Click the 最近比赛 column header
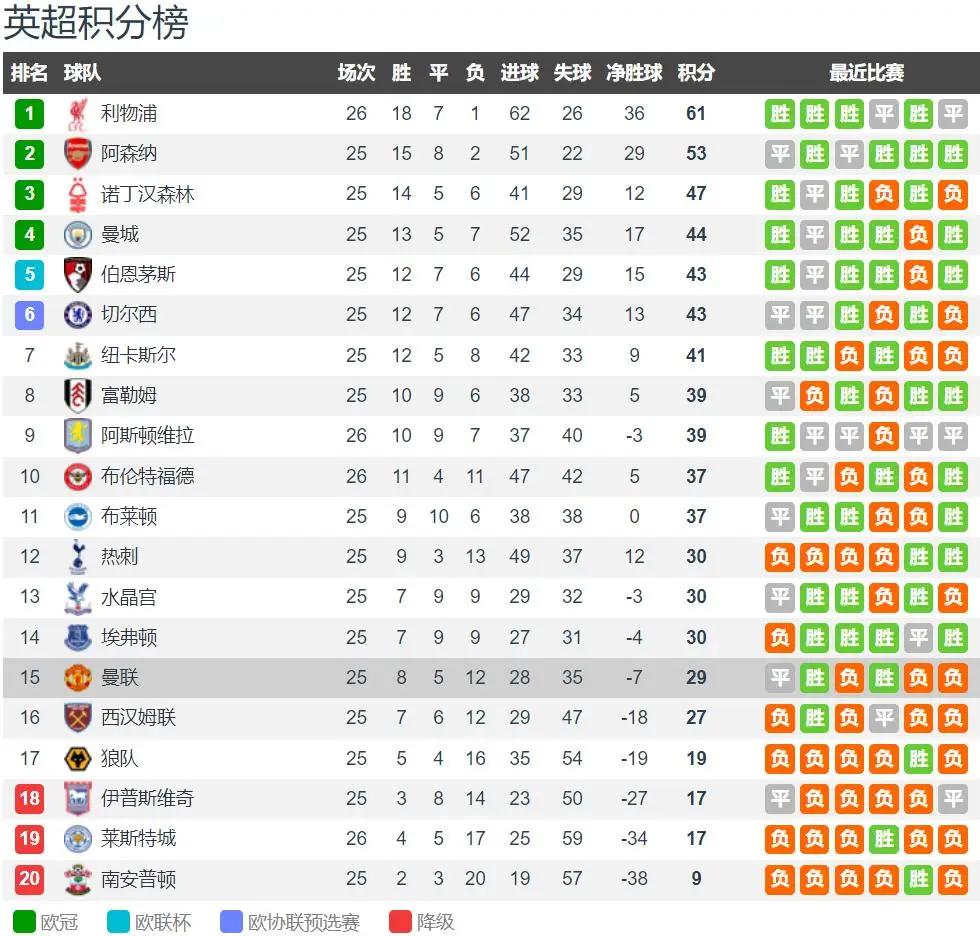Image resolution: width=980 pixels, height=936 pixels. pyautogui.click(x=866, y=72)
